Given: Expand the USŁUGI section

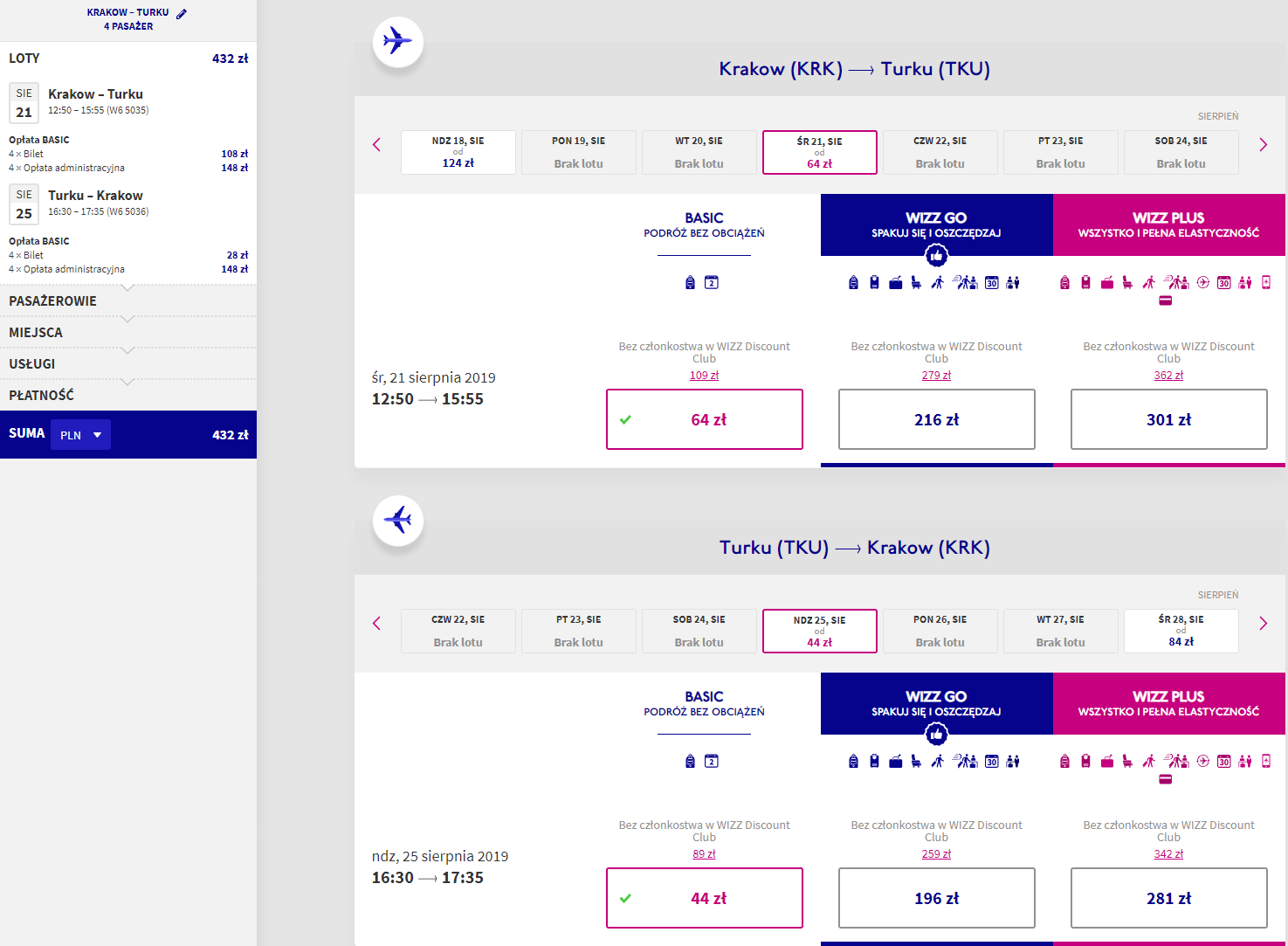Looking at the screenshot, I should tap(128, 364).
